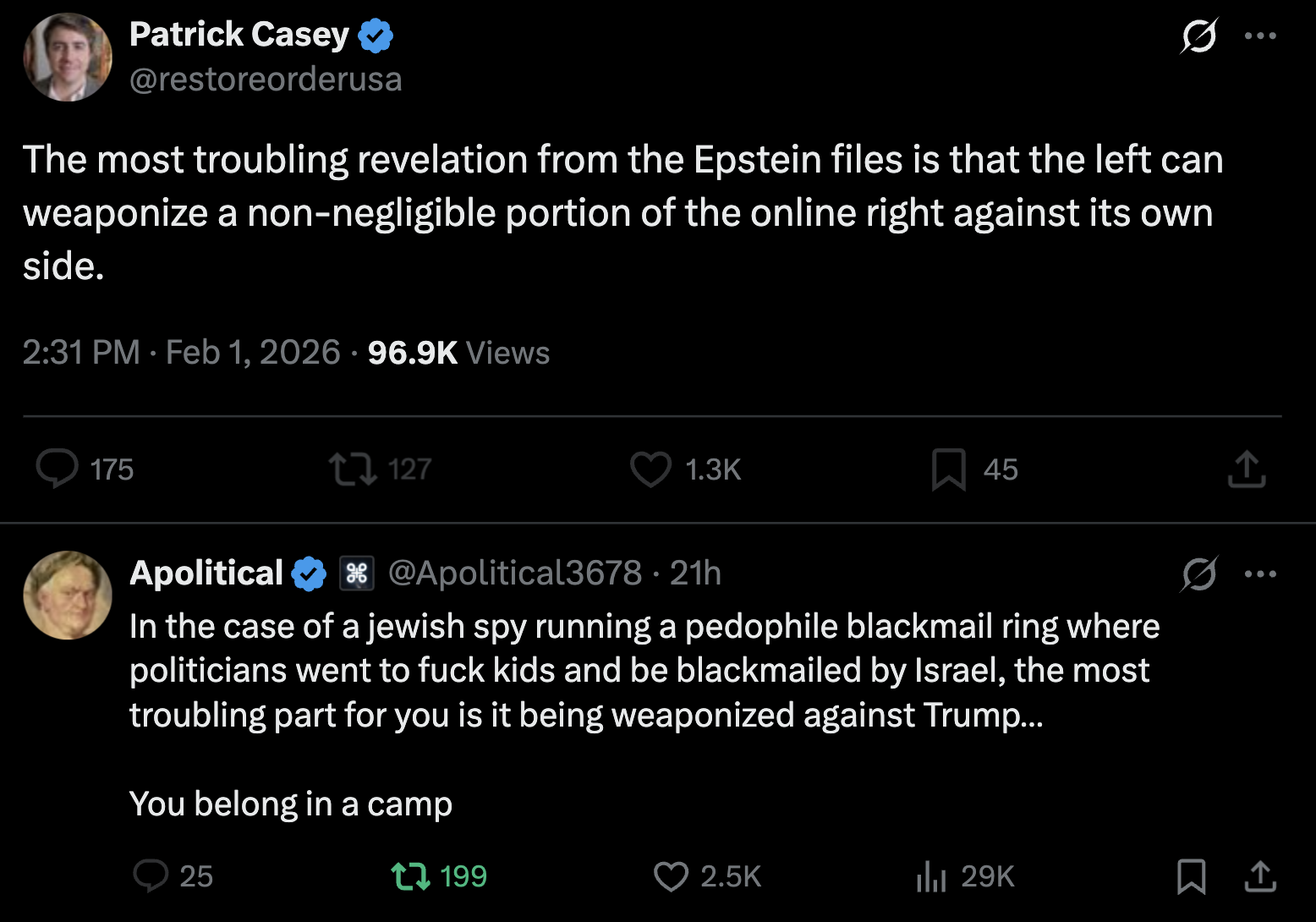
Task: Open the reply icon on Patrick Casey's post
Action: pyautogui.click(x=58, y=469)
